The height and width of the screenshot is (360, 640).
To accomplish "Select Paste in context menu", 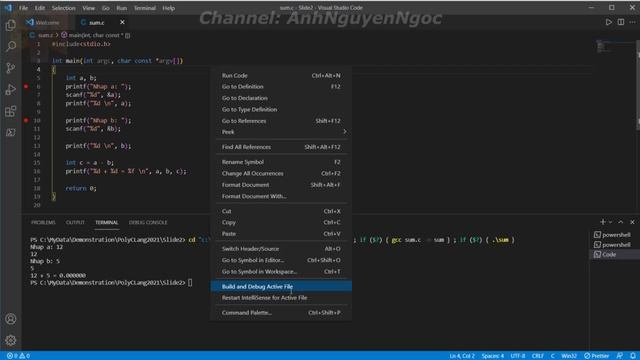I will pyautogui.click(x=281, y=234).
